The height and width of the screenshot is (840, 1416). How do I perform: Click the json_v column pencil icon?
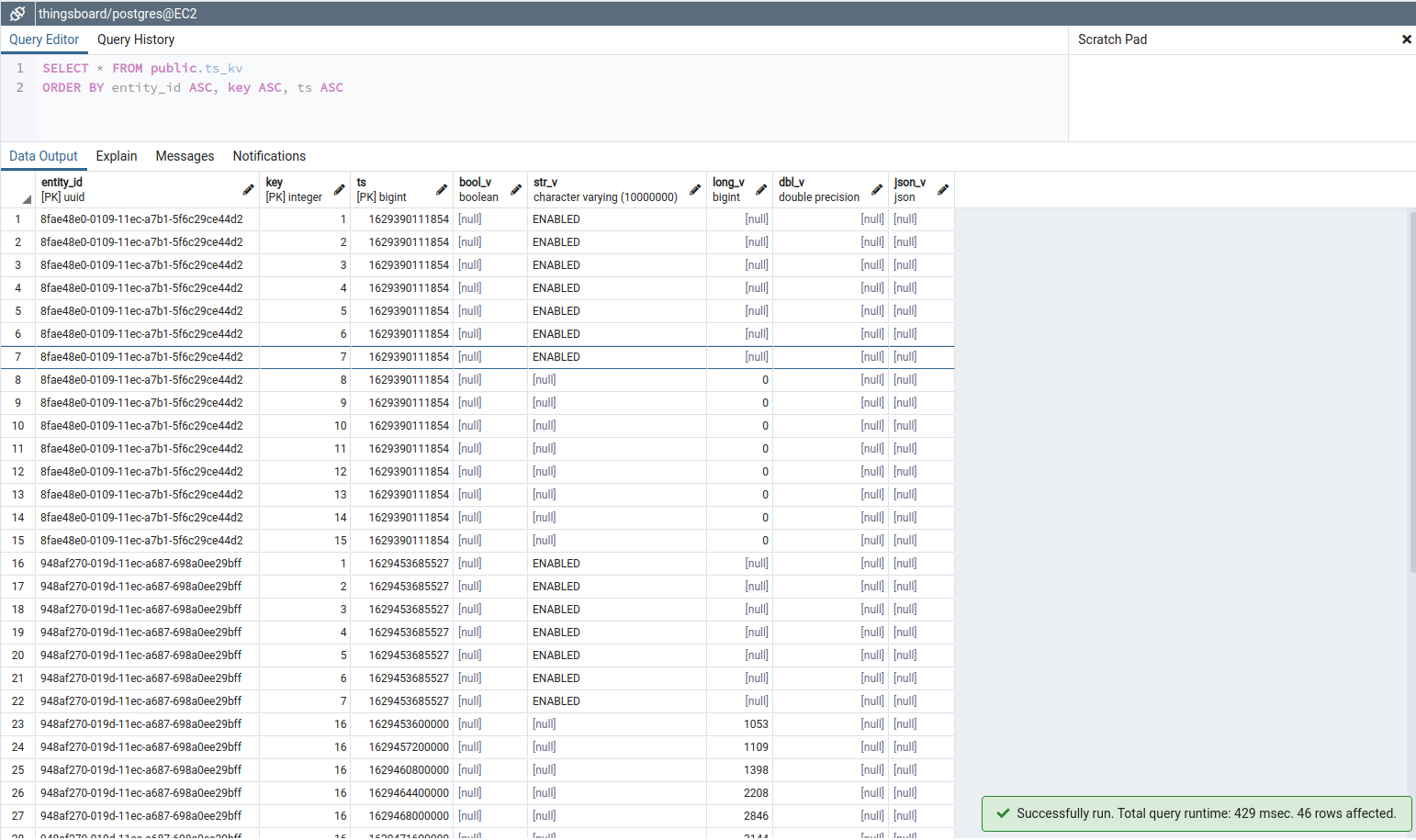click(x=943, y=189)
